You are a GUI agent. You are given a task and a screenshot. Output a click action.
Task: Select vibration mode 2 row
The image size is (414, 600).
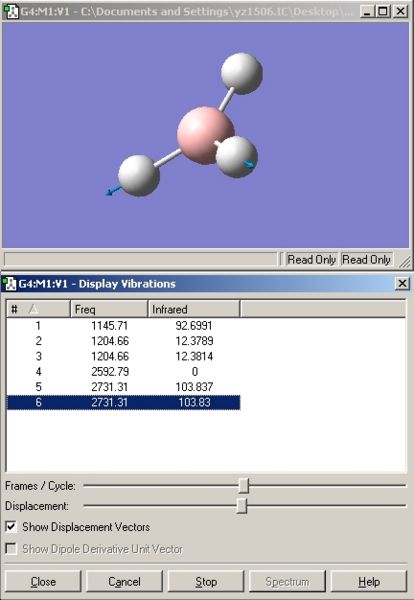pyautogui.click(x=124, y=341)
